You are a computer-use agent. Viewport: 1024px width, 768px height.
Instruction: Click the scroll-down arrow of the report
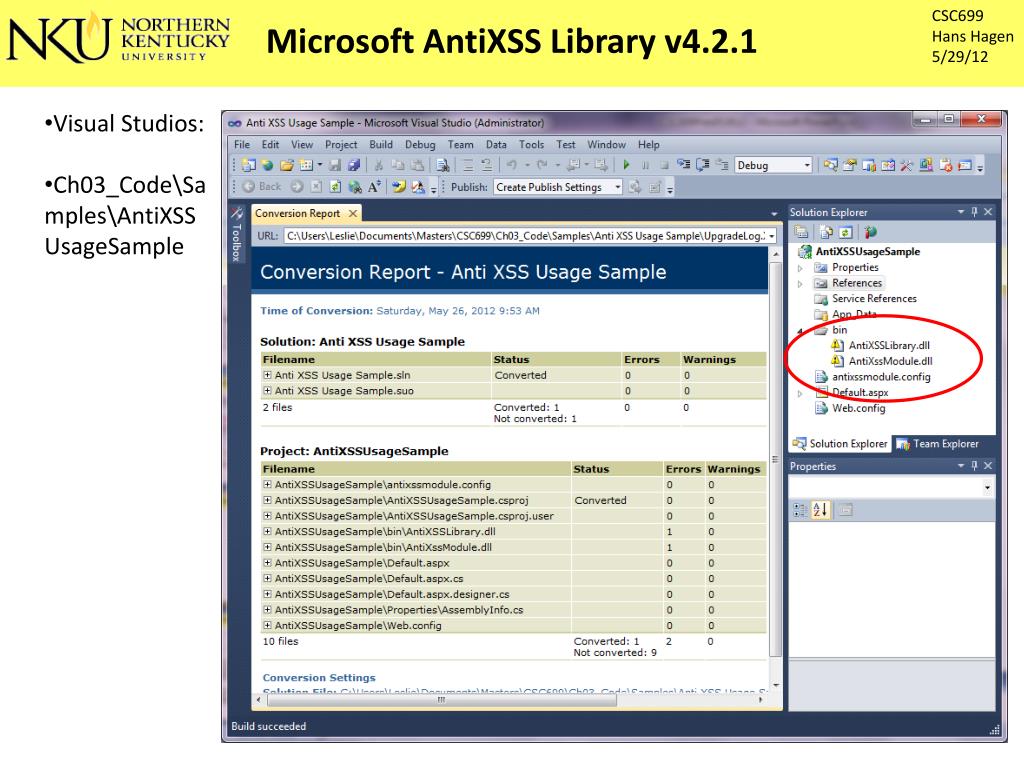coord(776,685)
